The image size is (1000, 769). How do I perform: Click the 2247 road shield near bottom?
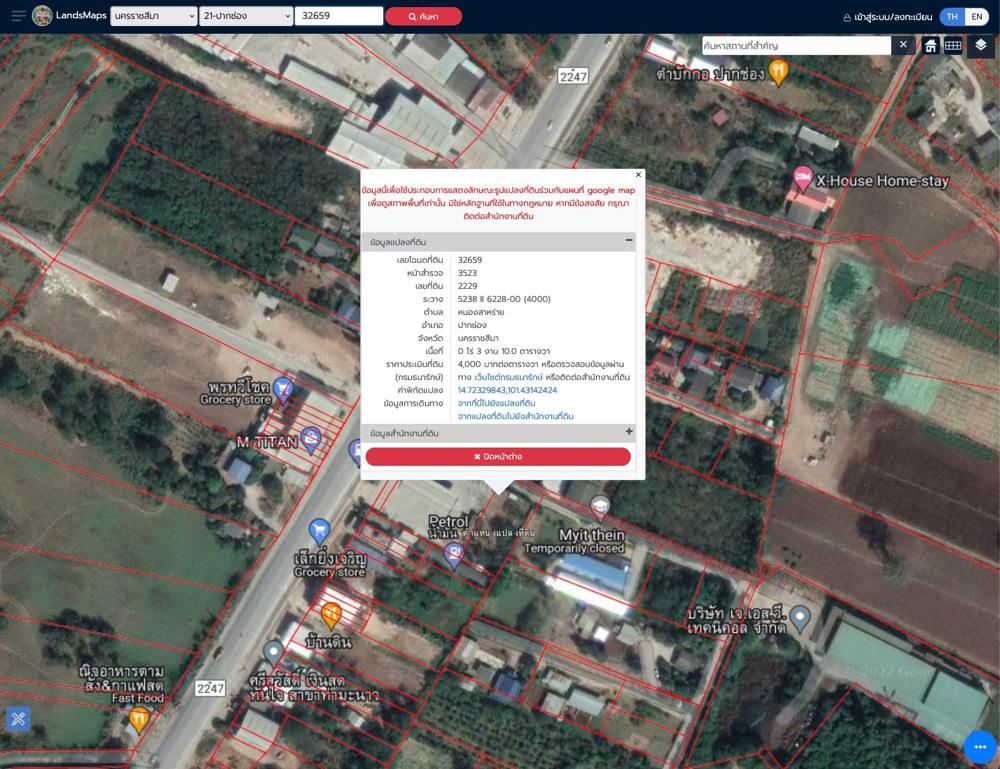coord(210,688)
